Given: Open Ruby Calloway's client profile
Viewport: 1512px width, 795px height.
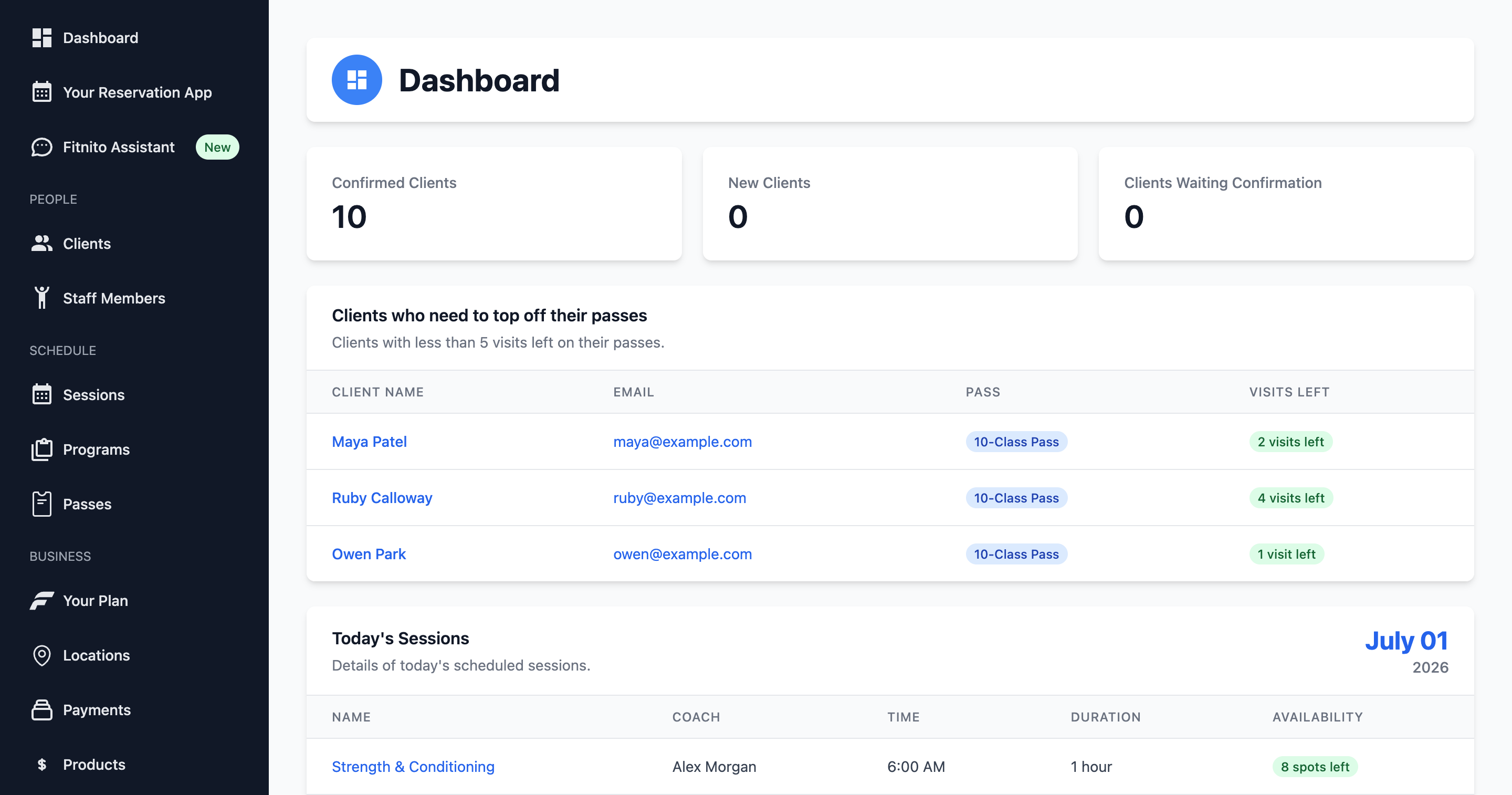Looking at the screenshot, I should pos(382,498).
